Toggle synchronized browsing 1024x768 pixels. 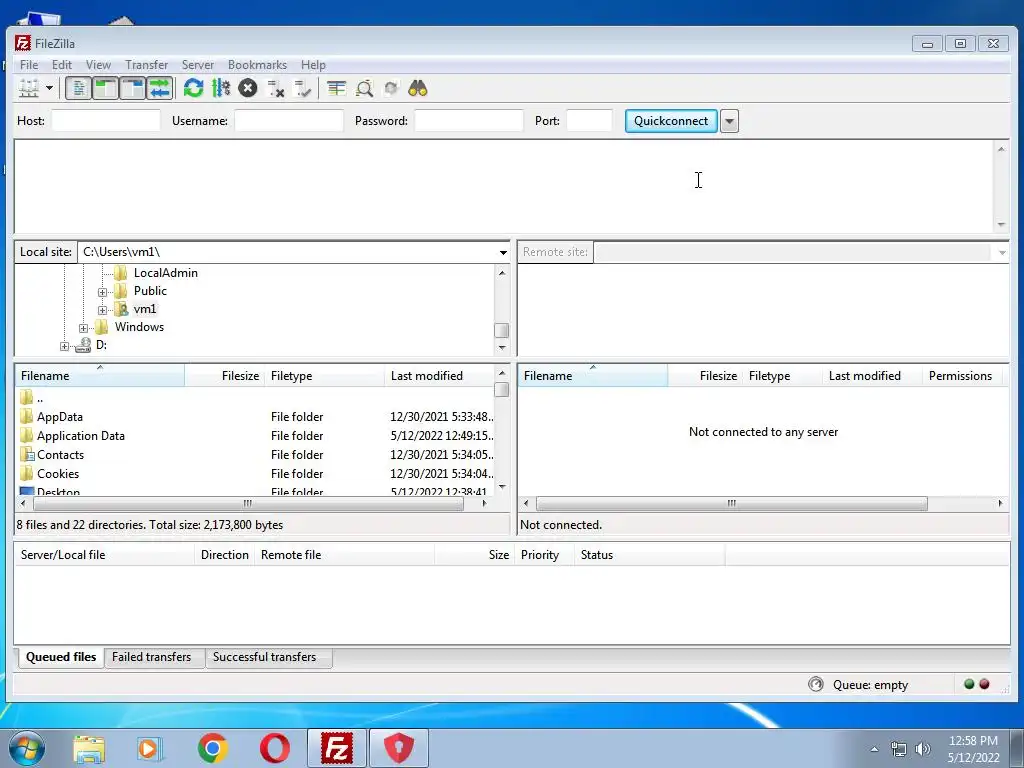391,88
